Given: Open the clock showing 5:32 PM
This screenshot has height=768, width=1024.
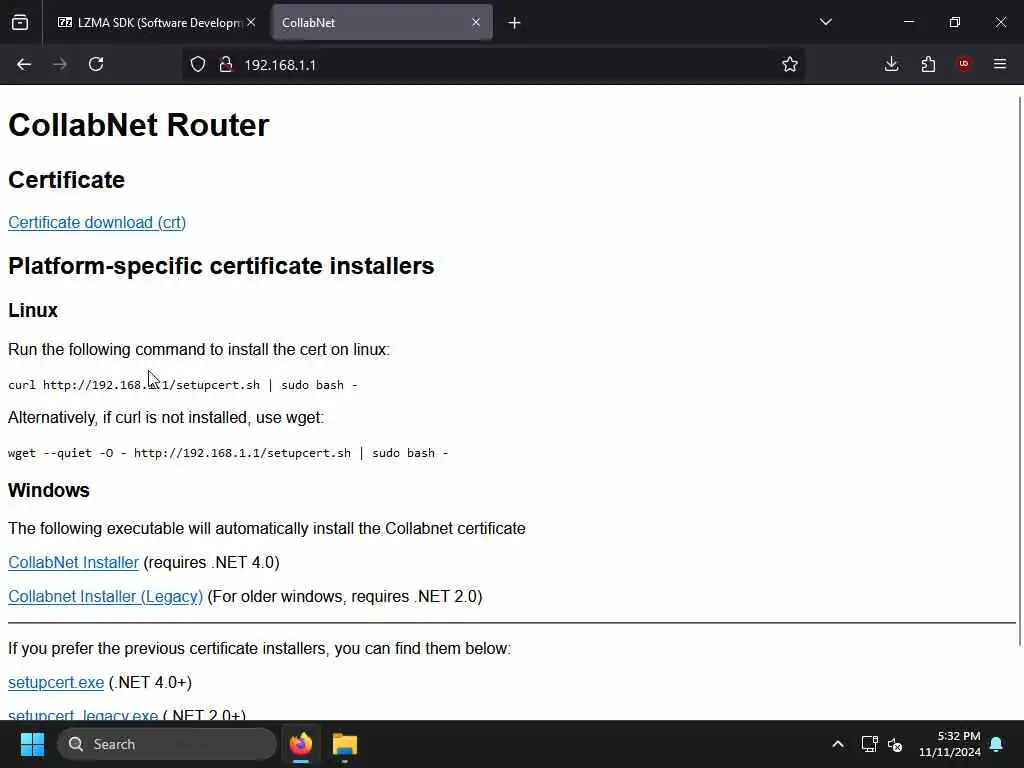Looking at the screenshot, I should (950, 744).
